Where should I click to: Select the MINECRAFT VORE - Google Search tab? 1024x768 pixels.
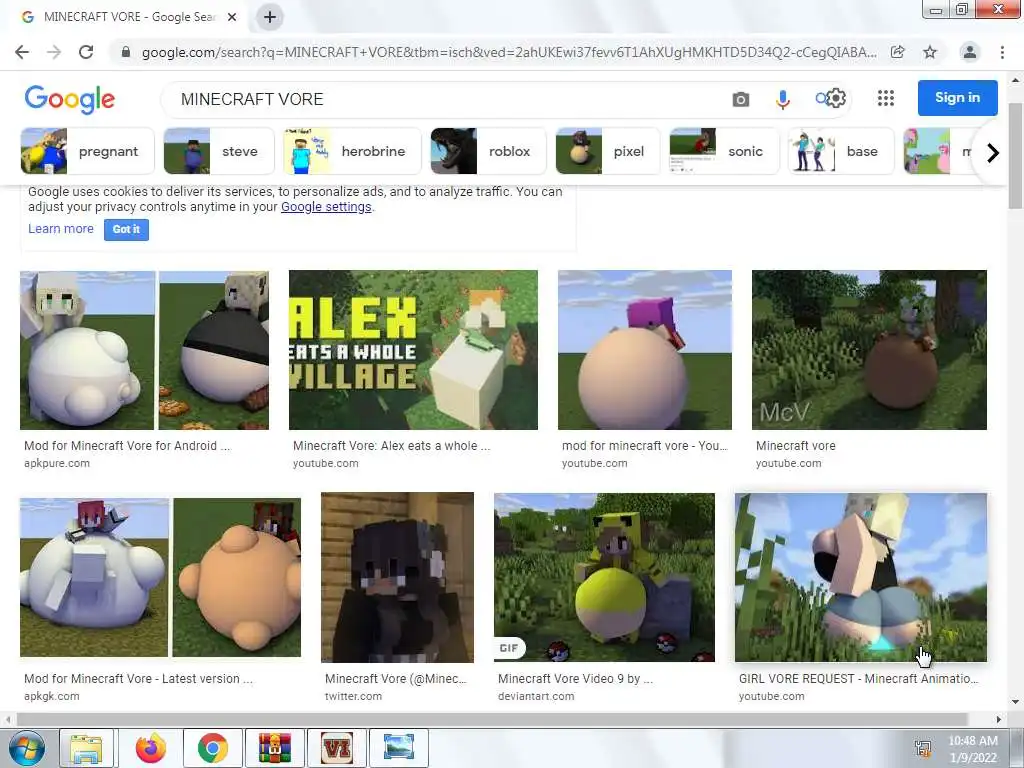(x=129, y=17)
